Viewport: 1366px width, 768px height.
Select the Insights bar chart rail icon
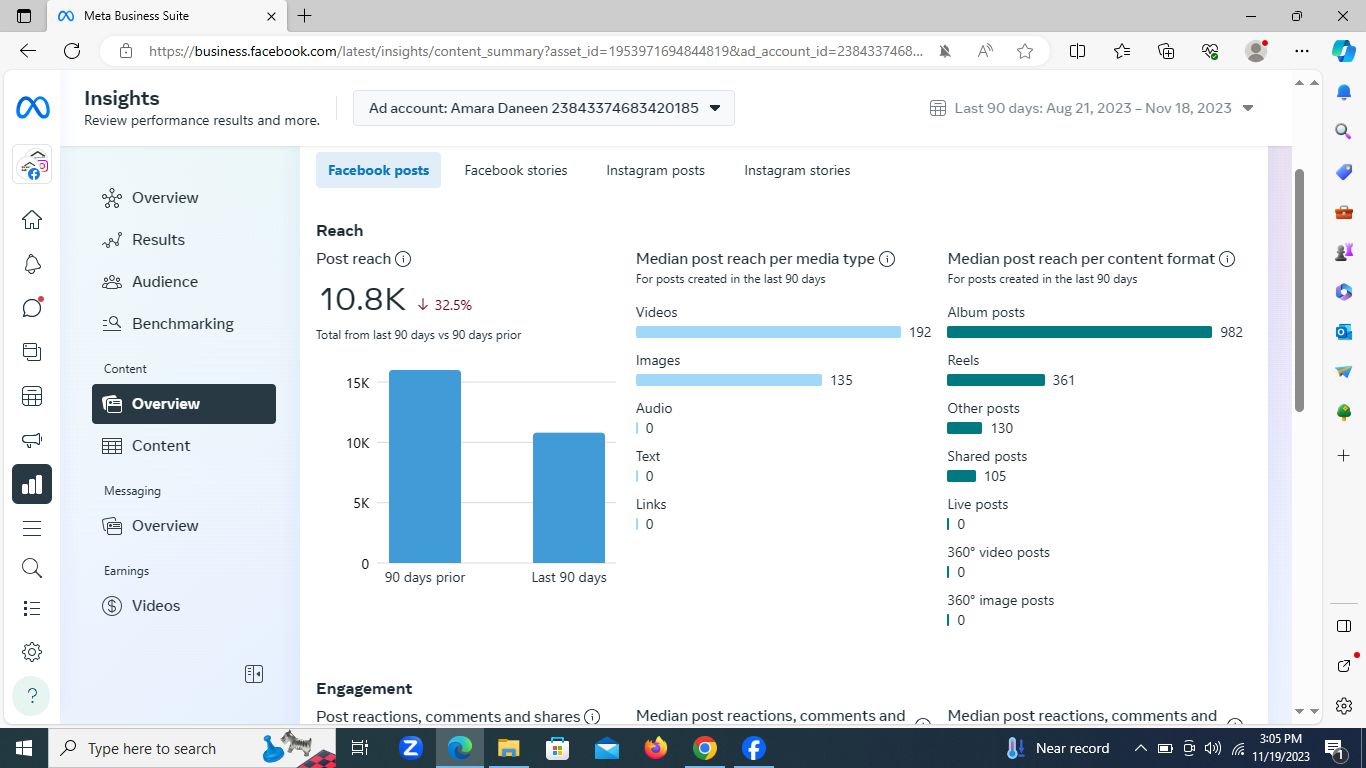(32, 484)
